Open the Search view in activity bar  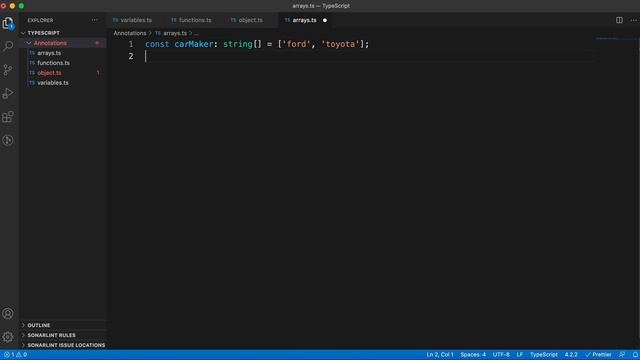(x=8, y=46)
